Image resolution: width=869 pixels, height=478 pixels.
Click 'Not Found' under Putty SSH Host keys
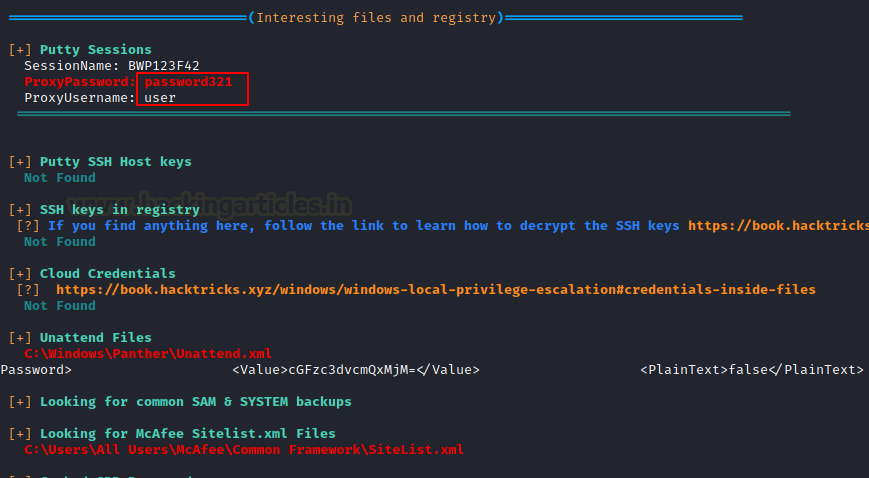coord(60,178)
